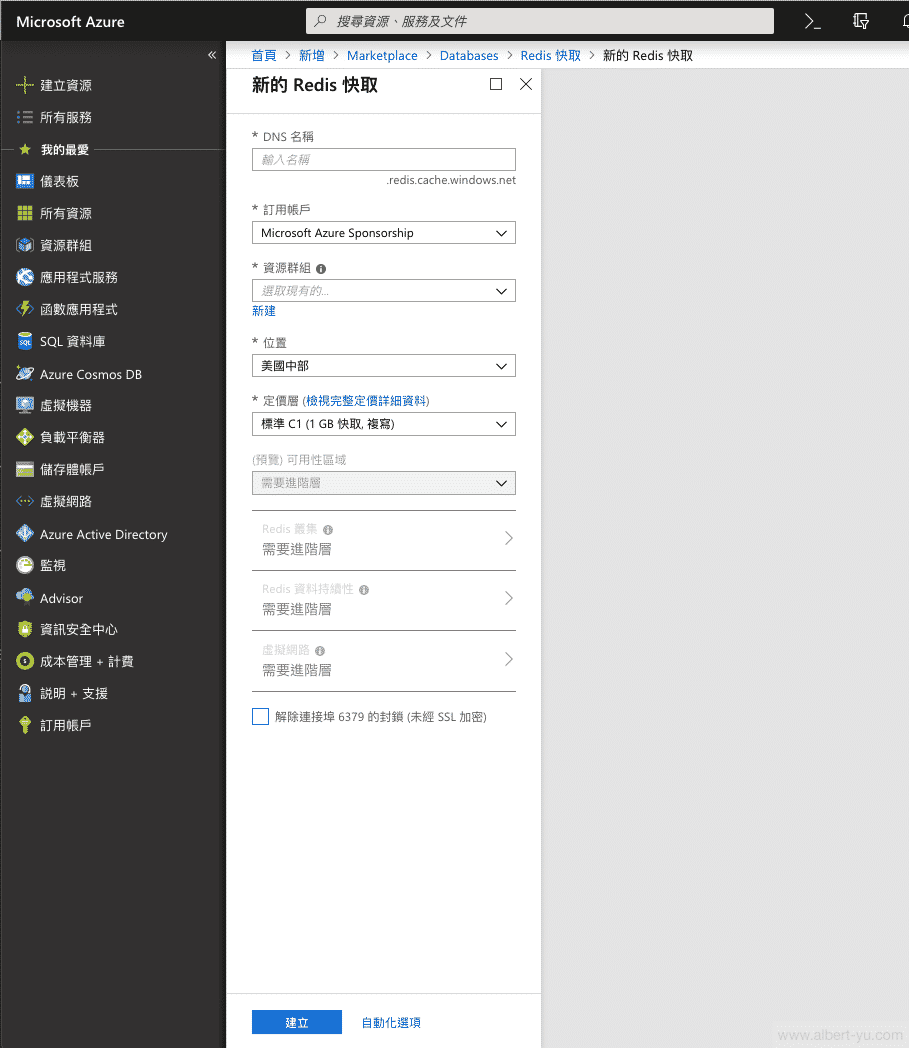Viewport: 909px width, 1048px height.
Task: Click the 建立 create button
Action: point(297,1022)
